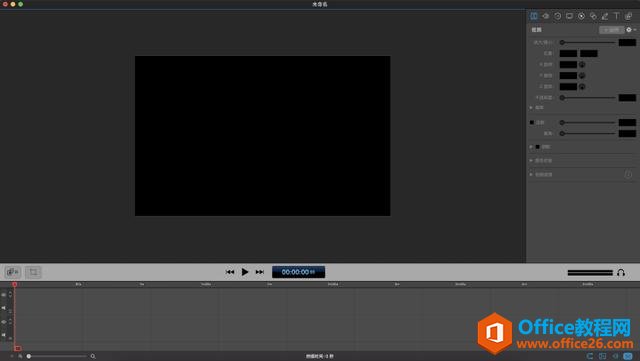Click the add action button in video panel
The width and height of the screenshot is (640, 361).
[611, 30]
